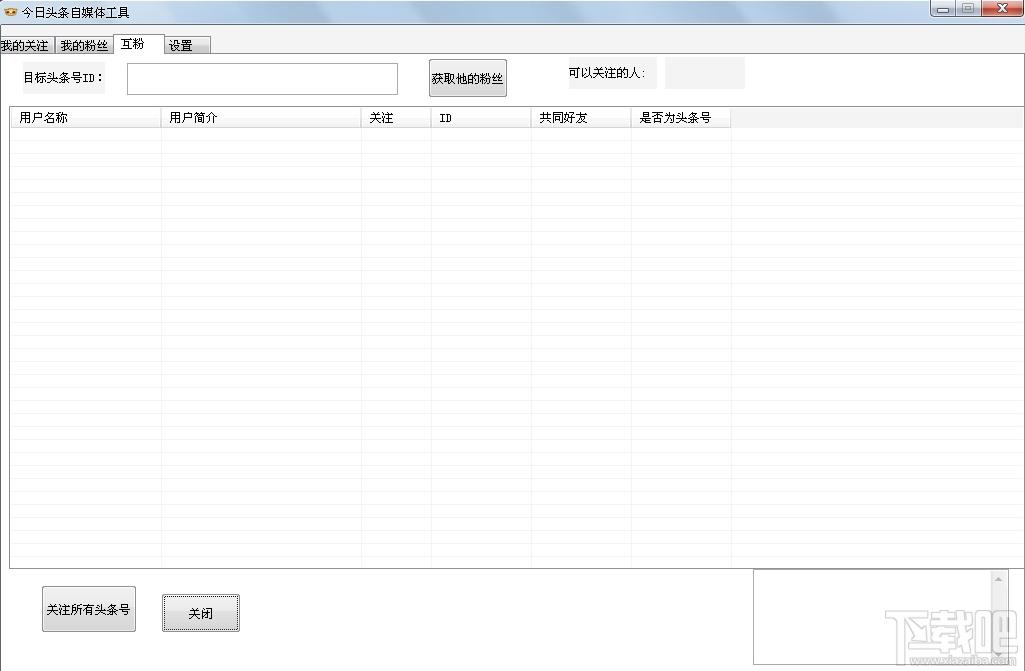Click the 关注 column header
The image size is (1025, 671).
(x=396, y=118)
